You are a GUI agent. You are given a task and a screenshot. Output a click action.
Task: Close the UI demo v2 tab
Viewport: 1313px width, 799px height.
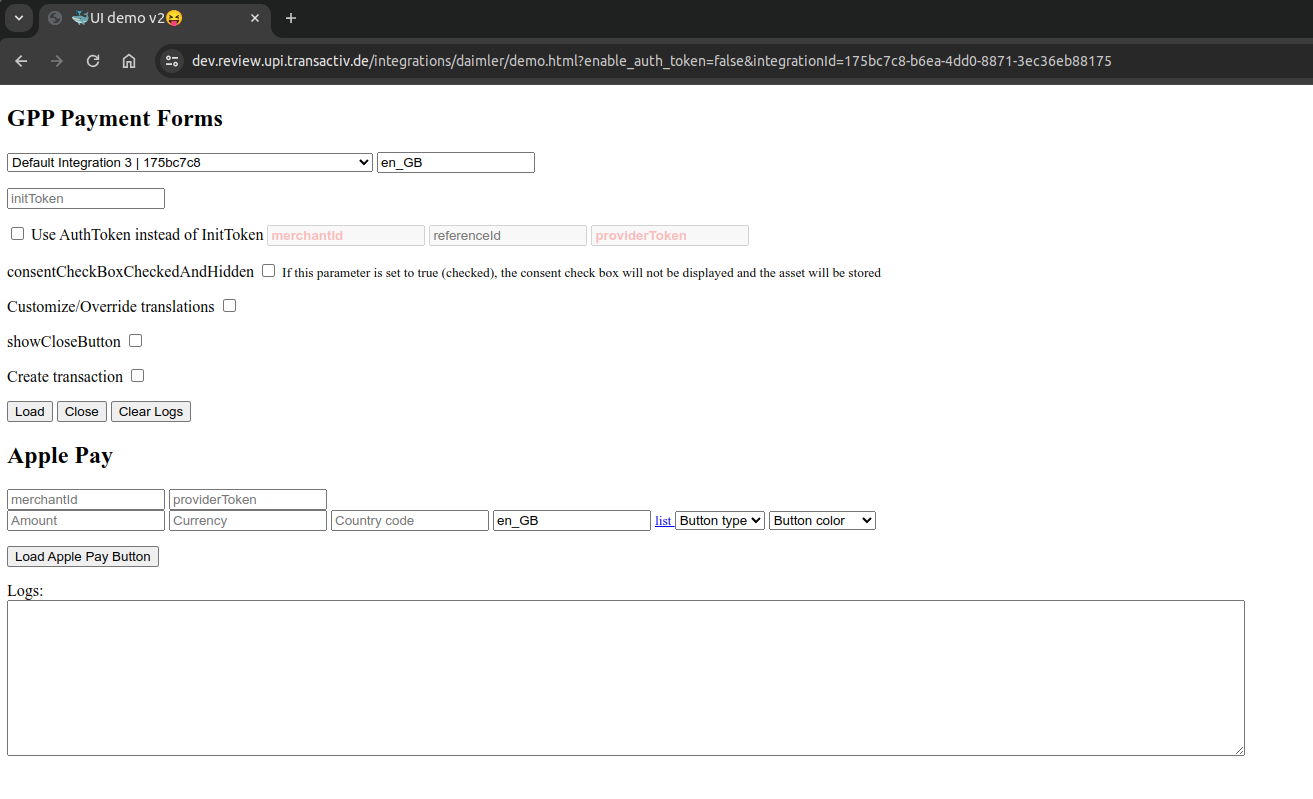click(x=256, y=18)
